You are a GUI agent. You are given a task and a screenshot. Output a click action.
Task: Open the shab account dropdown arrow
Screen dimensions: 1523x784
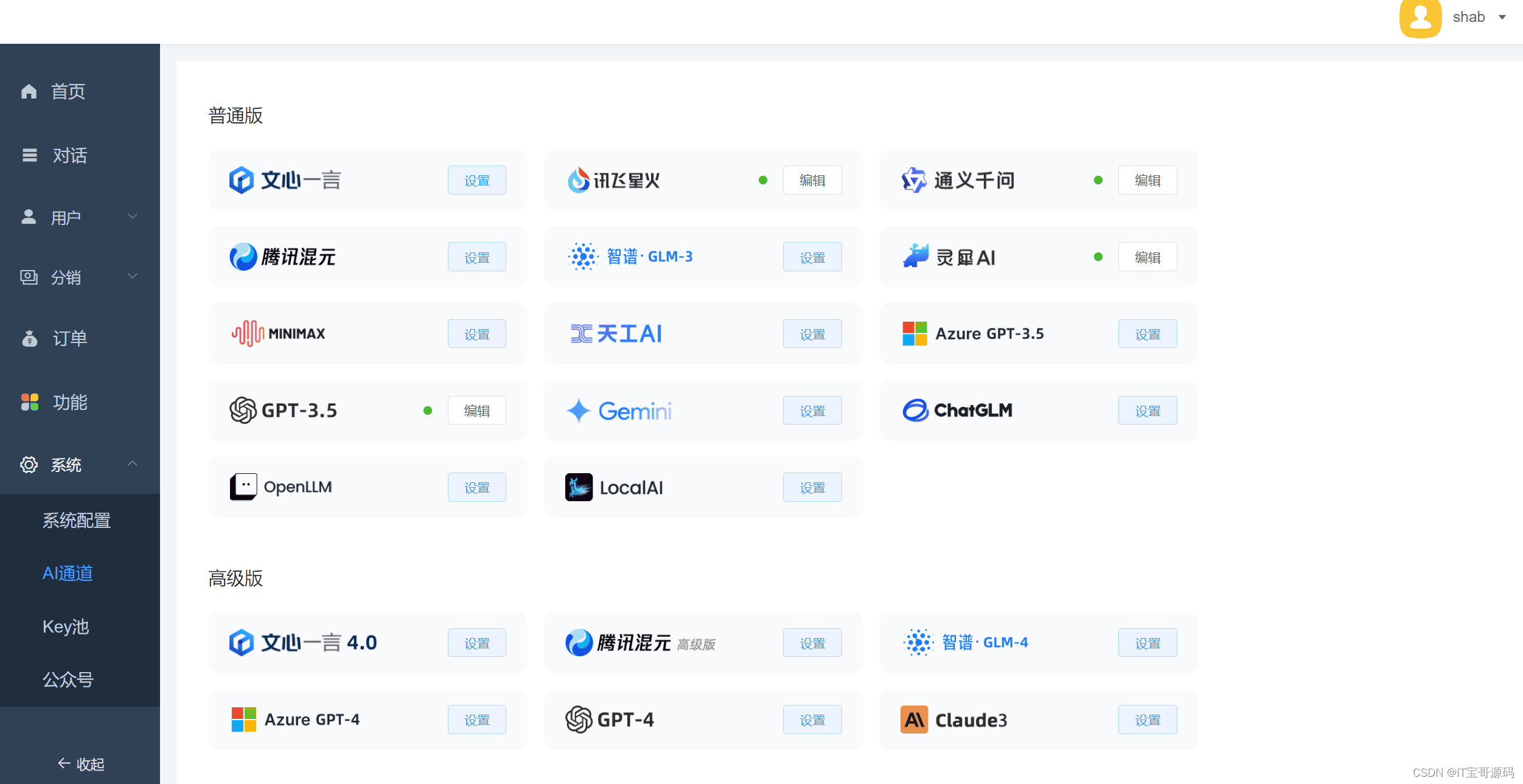click(1502, 17)
